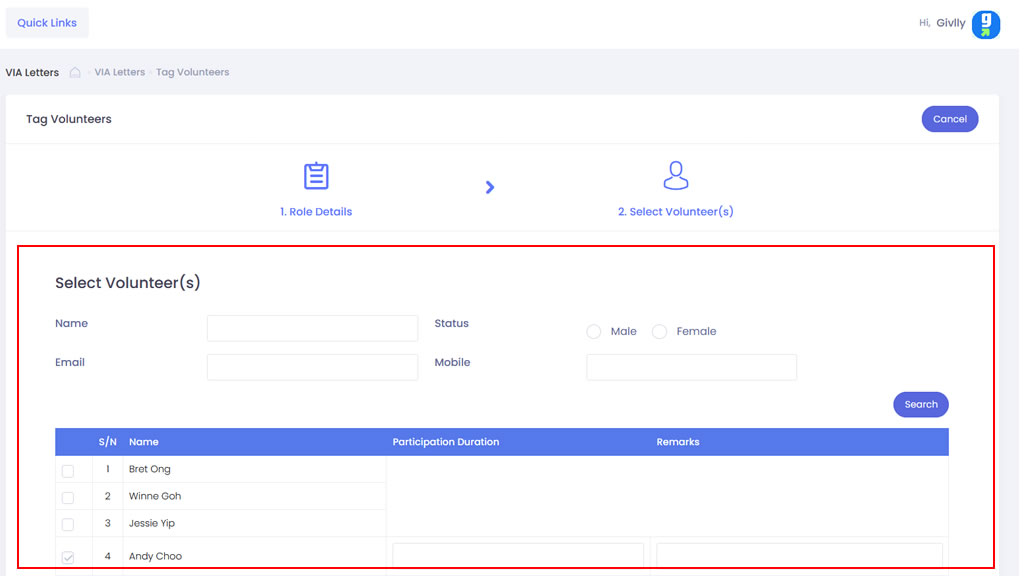Click into the Email text field
The image size is (1024, 576).
(x=312, y=367)
